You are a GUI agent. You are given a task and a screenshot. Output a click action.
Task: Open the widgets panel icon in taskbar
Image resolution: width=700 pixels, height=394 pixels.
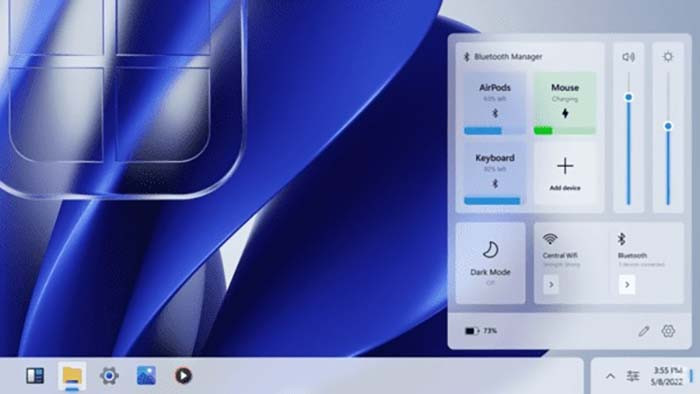[35, 376]
